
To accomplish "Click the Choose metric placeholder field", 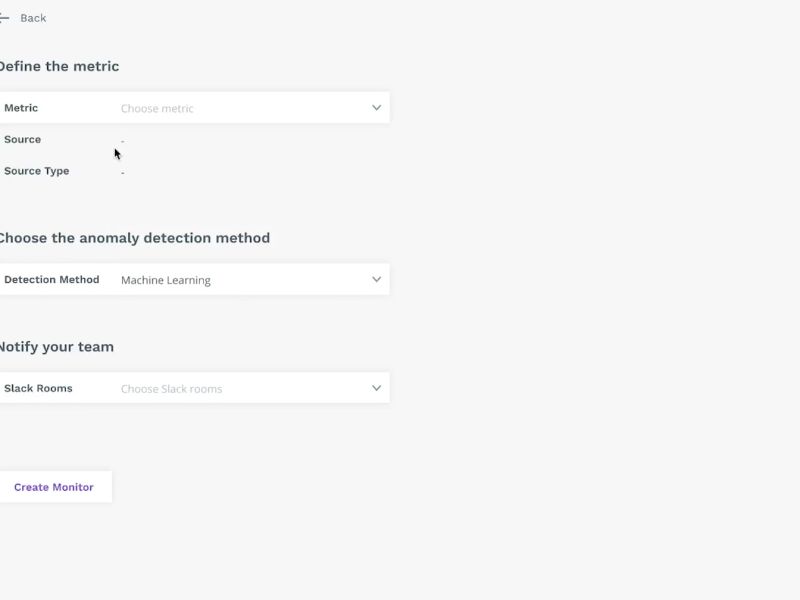I will coord(157,108).
